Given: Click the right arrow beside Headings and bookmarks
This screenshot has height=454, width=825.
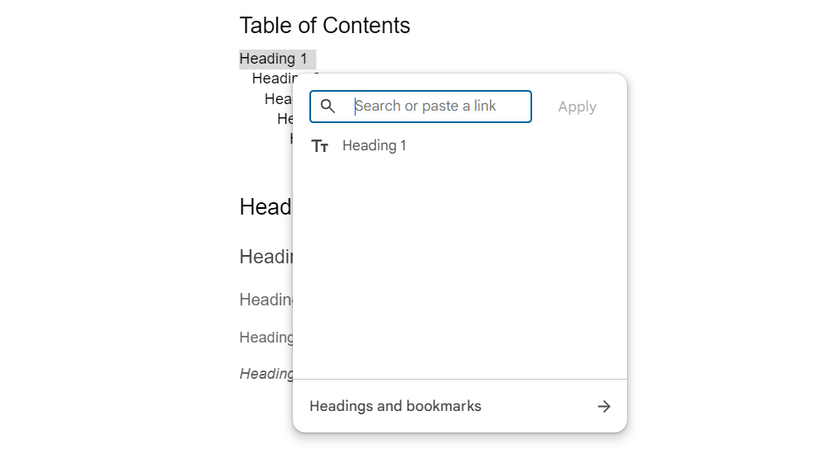Looking at the screenshot, I should [x=604, y=407].
